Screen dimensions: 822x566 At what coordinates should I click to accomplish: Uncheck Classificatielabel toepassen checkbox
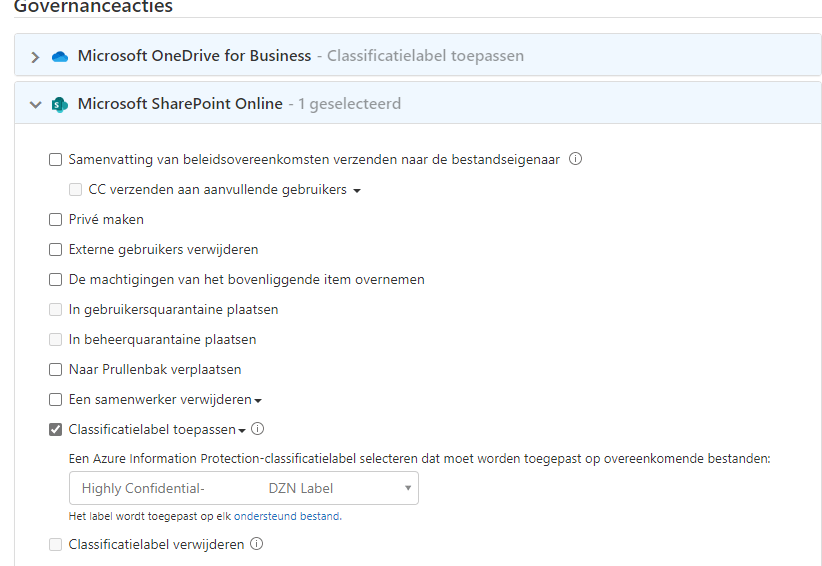[56, 430]
